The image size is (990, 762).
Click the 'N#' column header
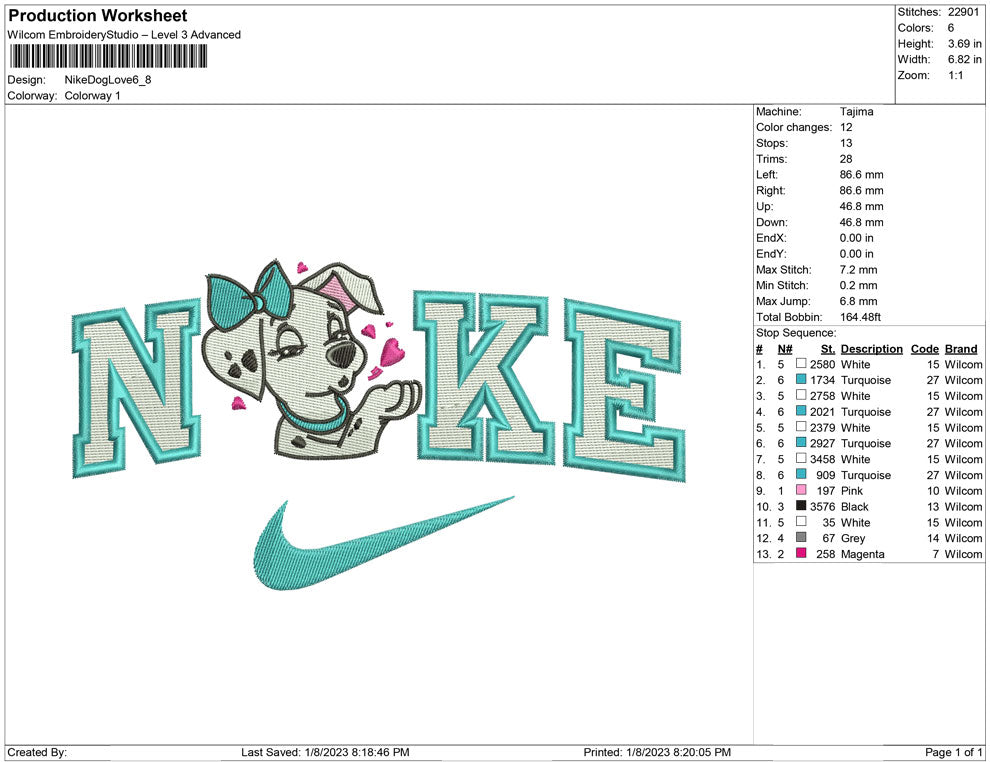785,348
